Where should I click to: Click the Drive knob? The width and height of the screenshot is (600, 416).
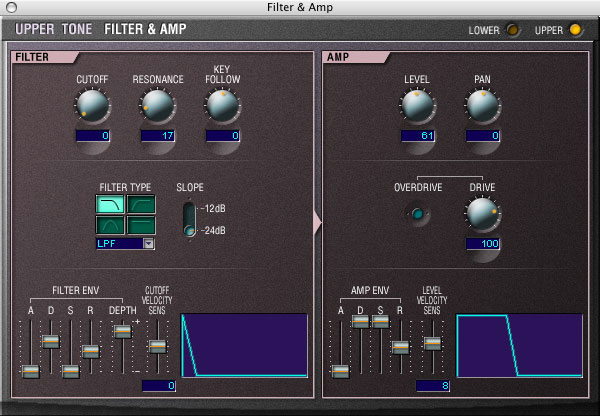click(x=482, y=213)
